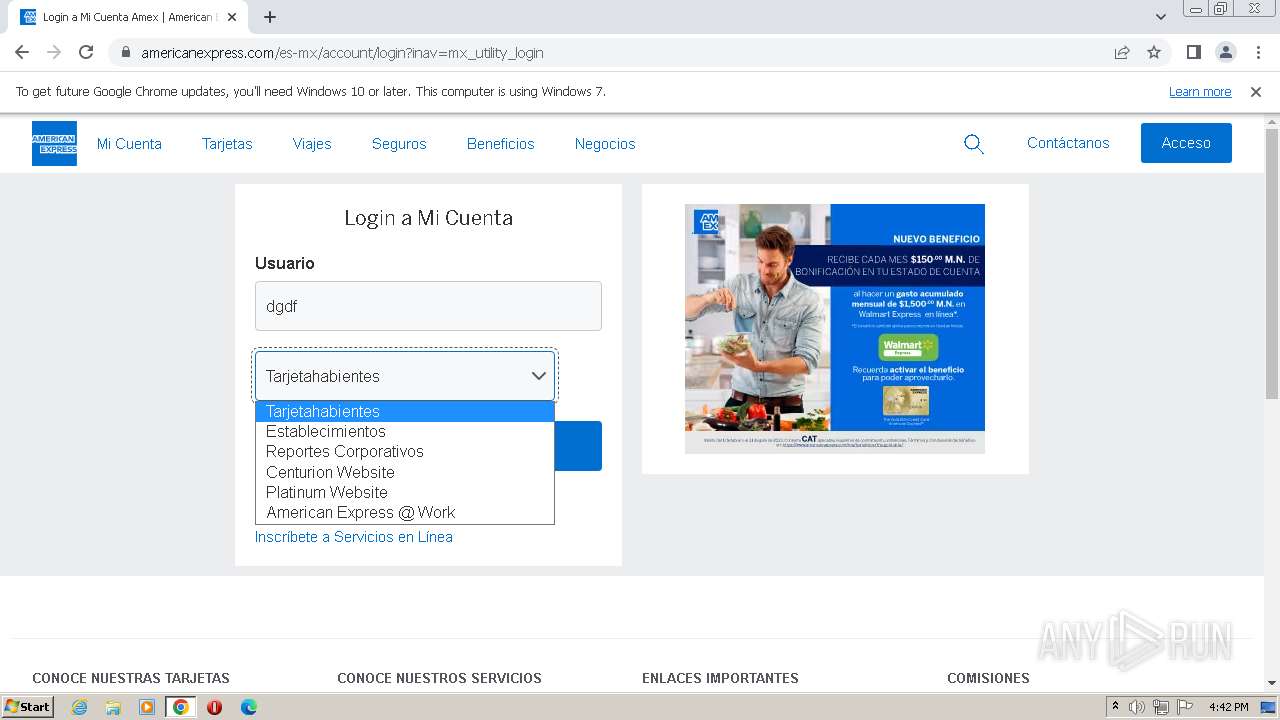Open the Action Center flag icon
Screen dimensions: 1280x720
tap(1183, 707)
